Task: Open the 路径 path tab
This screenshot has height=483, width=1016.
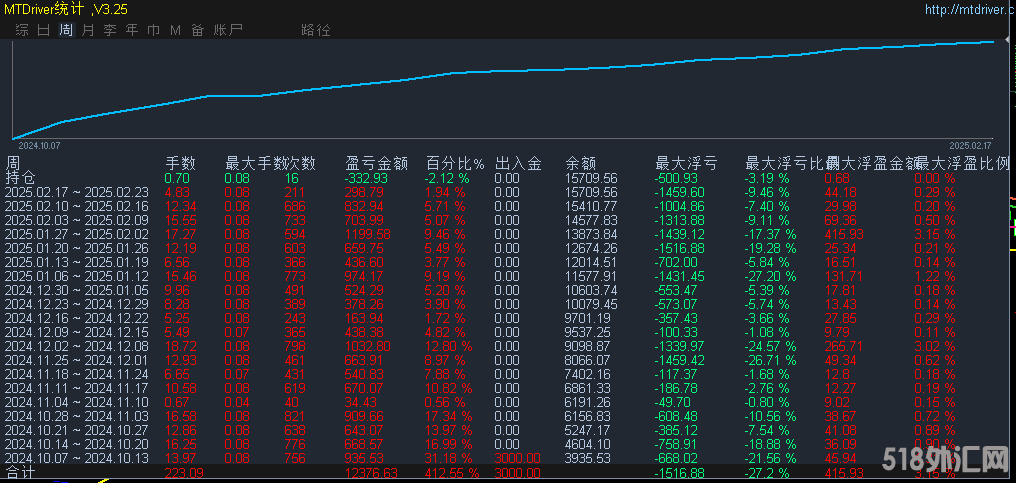Action: (316, 30)
